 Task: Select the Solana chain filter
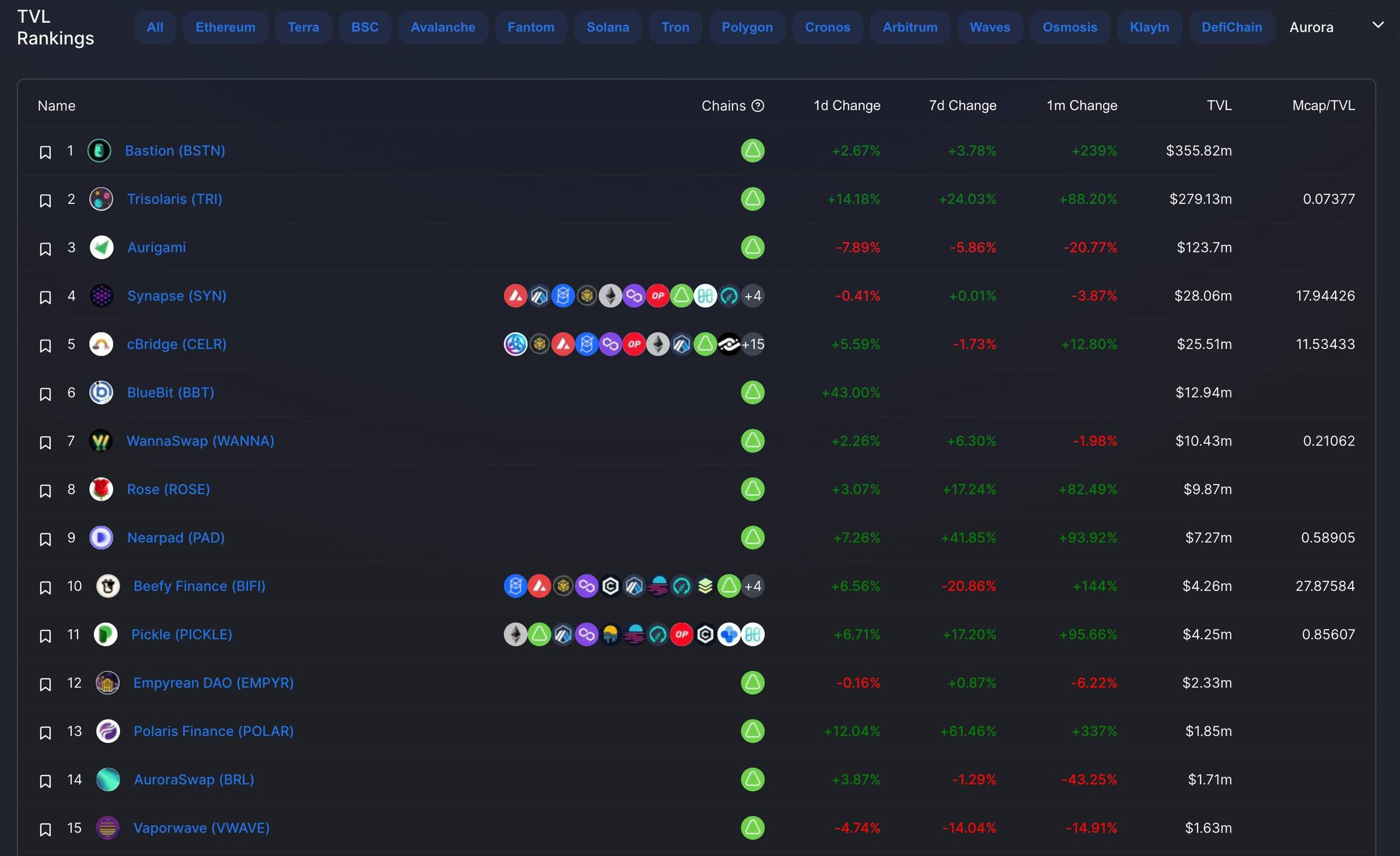click(x=608, y=27)
